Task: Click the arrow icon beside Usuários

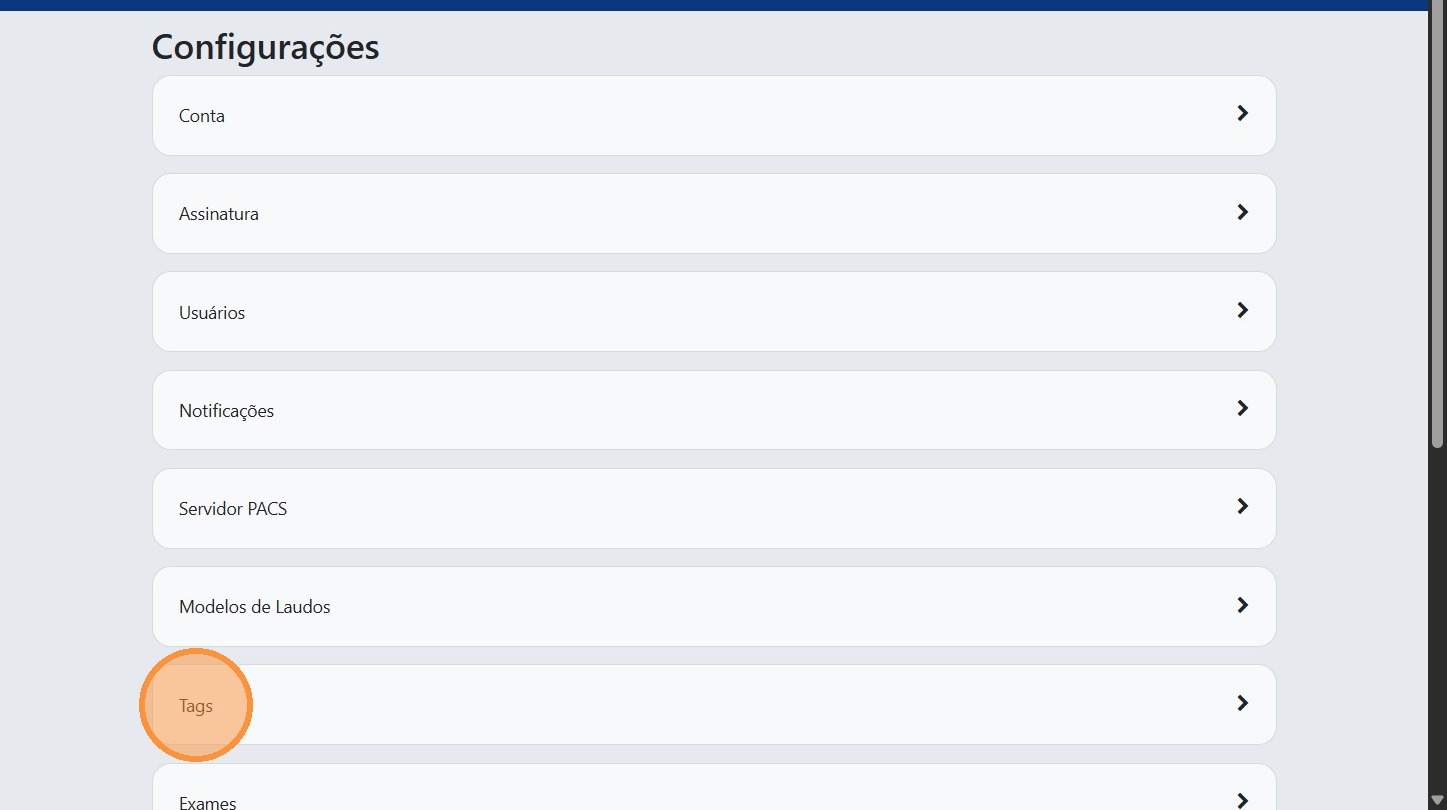Action: [1242, 310]
